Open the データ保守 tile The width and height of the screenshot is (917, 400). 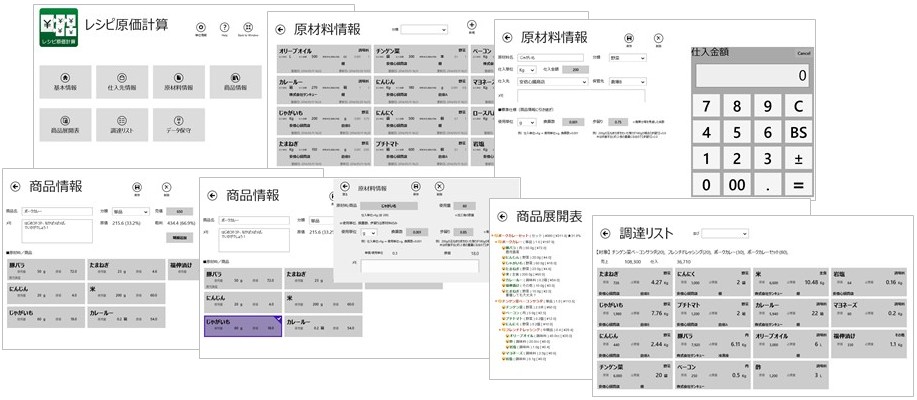pos(181,123)
